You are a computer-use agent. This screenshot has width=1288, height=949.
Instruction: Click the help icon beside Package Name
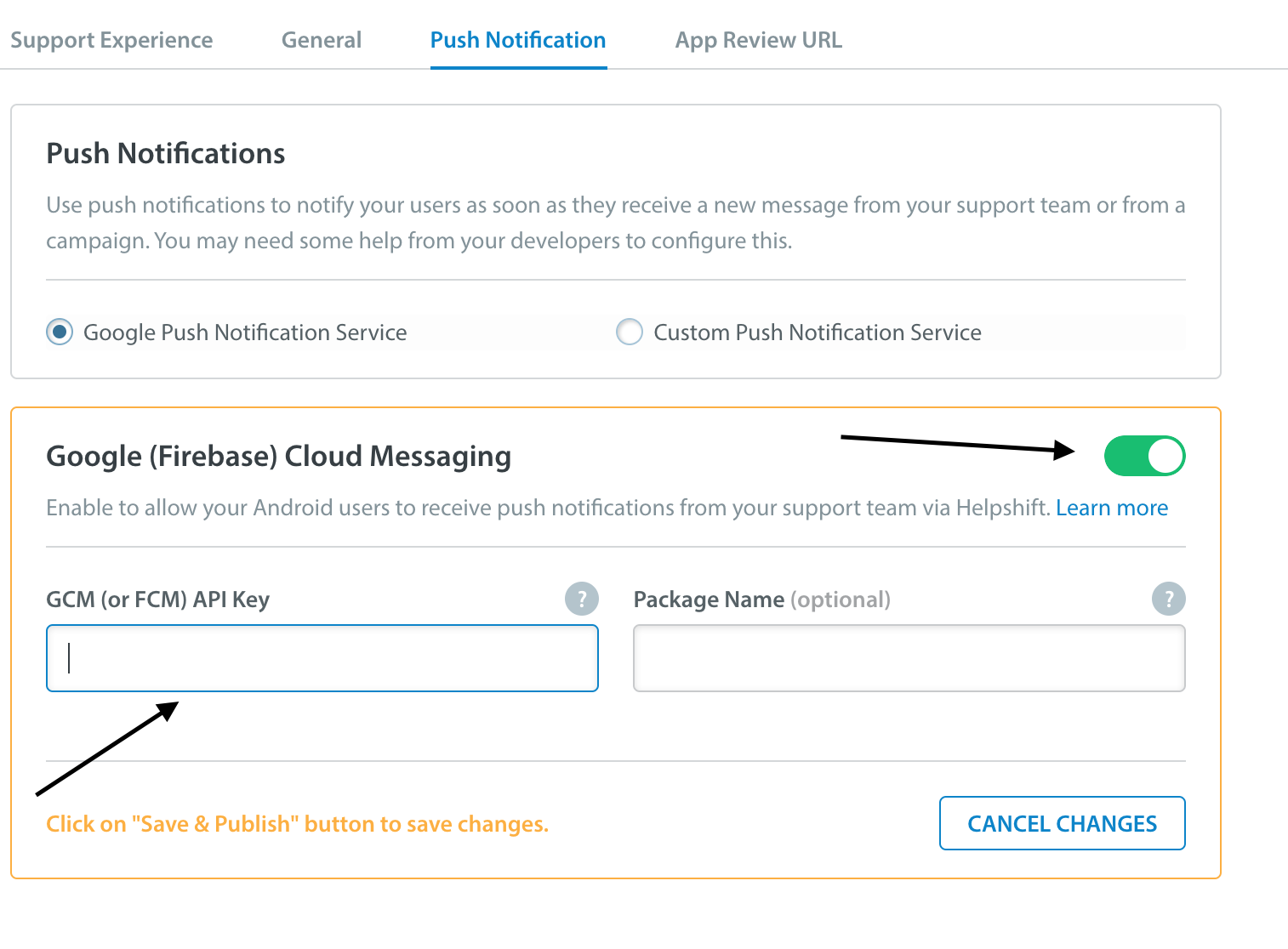[1168, 599]
